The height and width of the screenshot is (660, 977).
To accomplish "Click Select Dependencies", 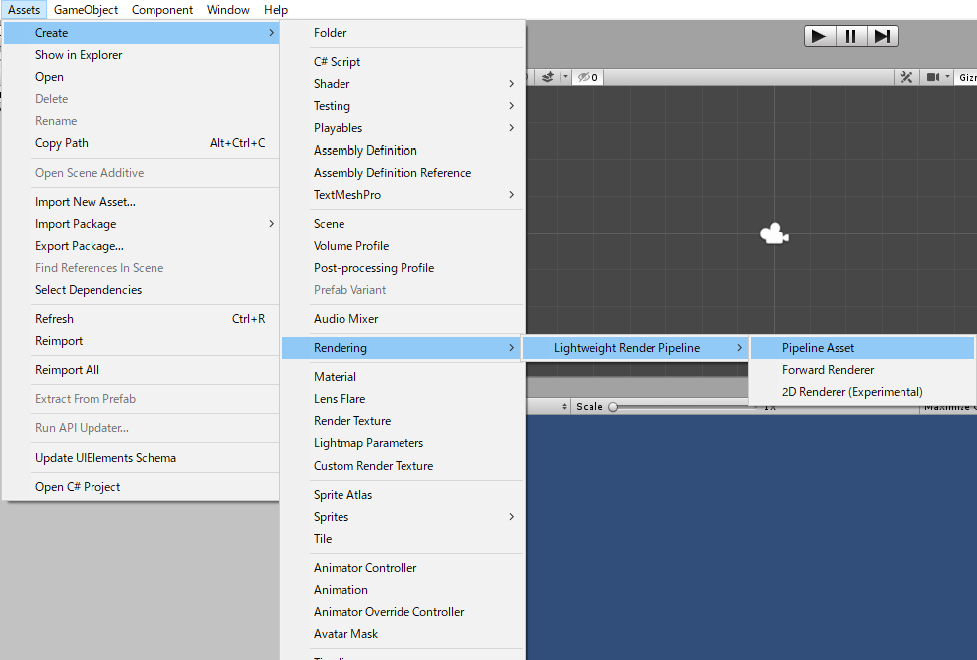I will click(141, 290).
